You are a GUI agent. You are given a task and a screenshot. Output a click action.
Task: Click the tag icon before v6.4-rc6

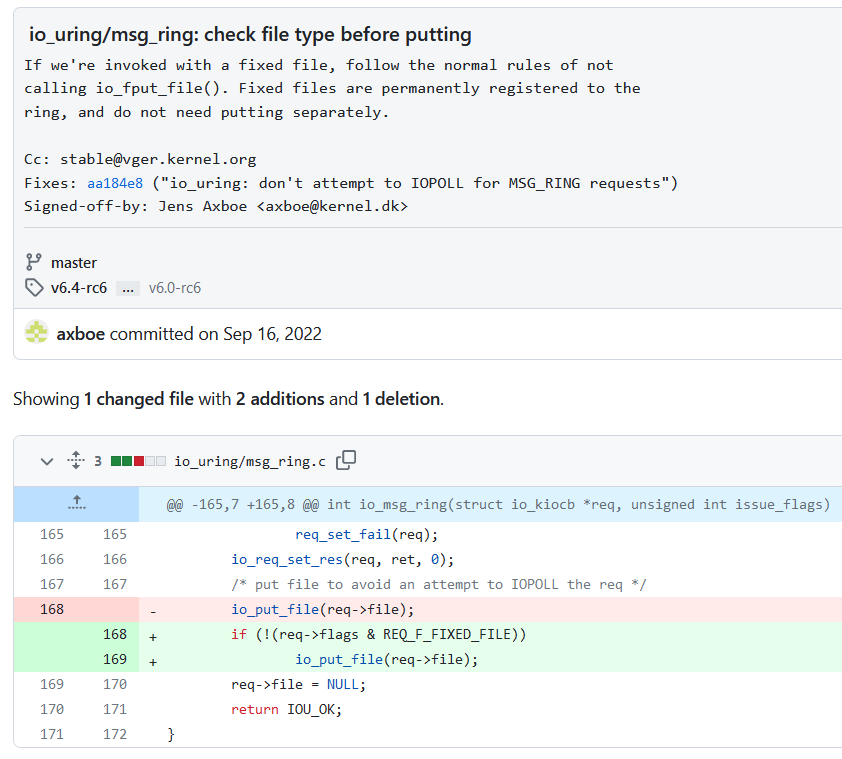tap(35, 288)
